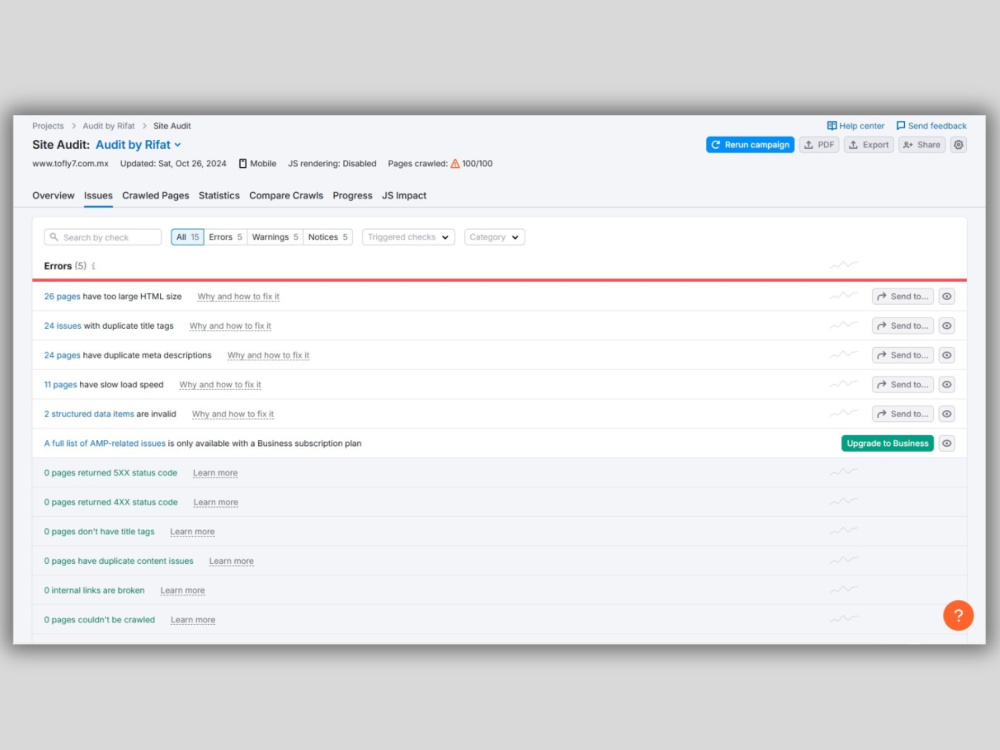Screen dimensions: 1000x750
Task: Hide the duplicate title tags issue
Action: (x=946, y=326)
